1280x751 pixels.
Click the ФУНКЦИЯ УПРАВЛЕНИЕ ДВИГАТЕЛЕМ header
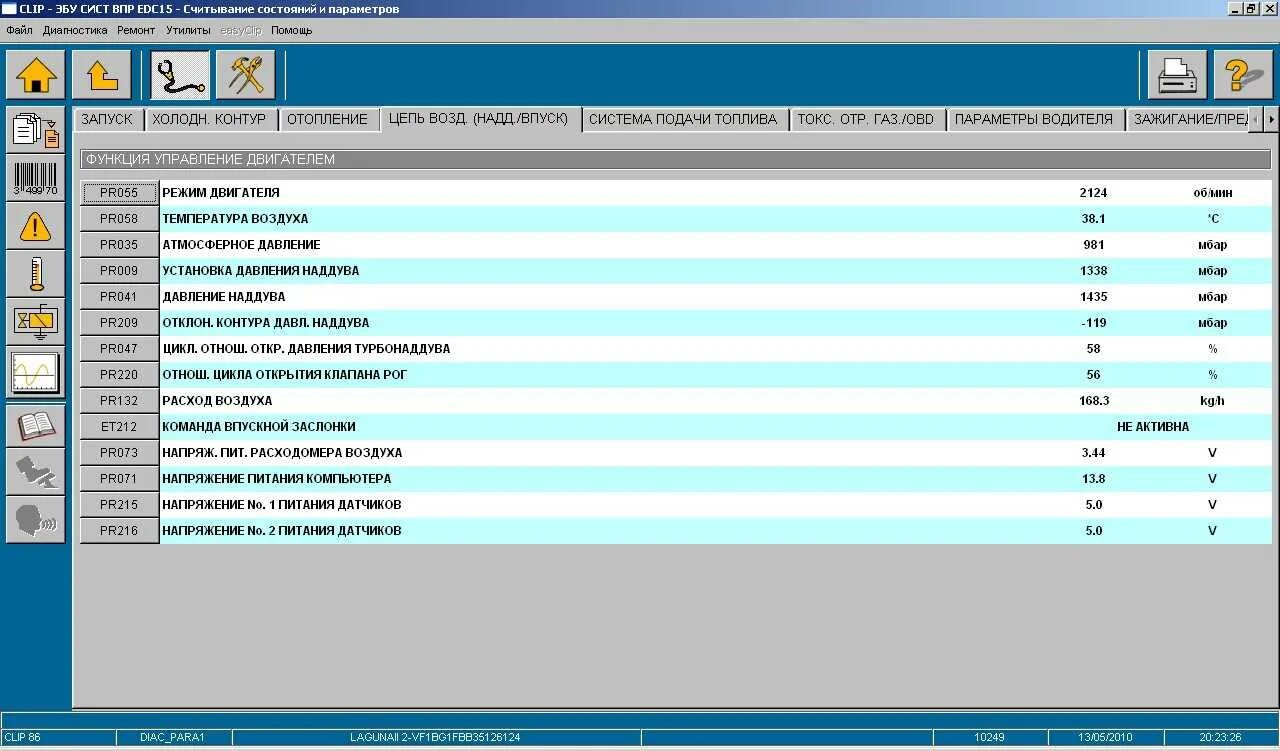[675, 159]
